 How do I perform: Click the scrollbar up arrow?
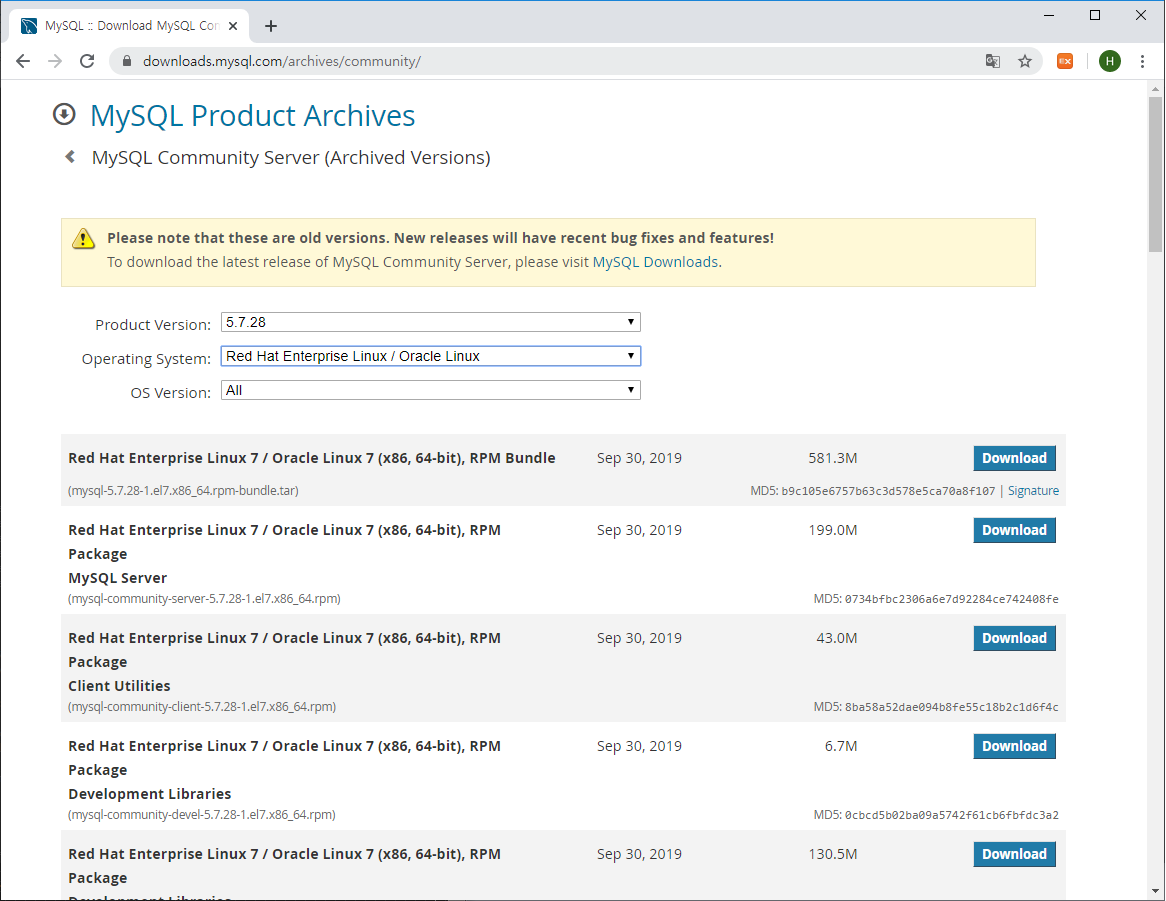[x=1155, y=88]
